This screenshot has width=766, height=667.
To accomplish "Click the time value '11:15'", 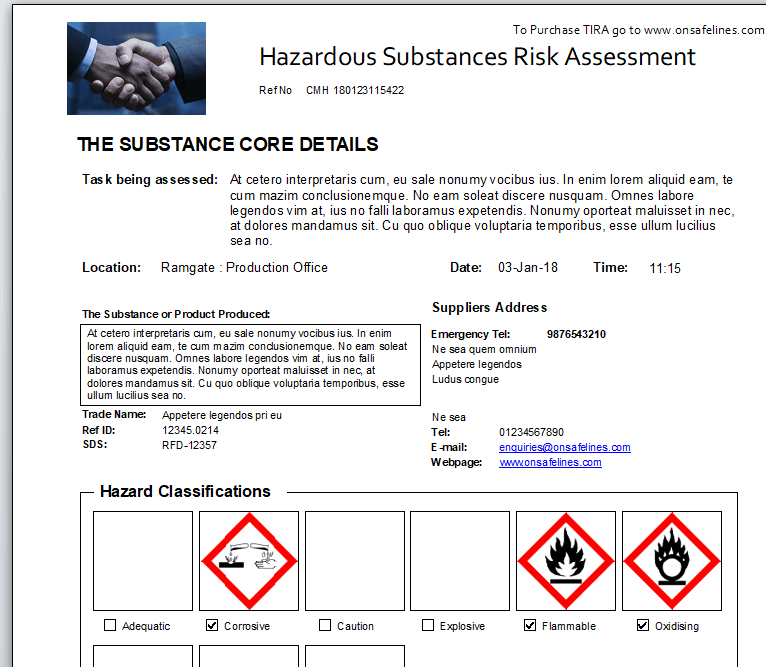I will click(x=665, y=268).
